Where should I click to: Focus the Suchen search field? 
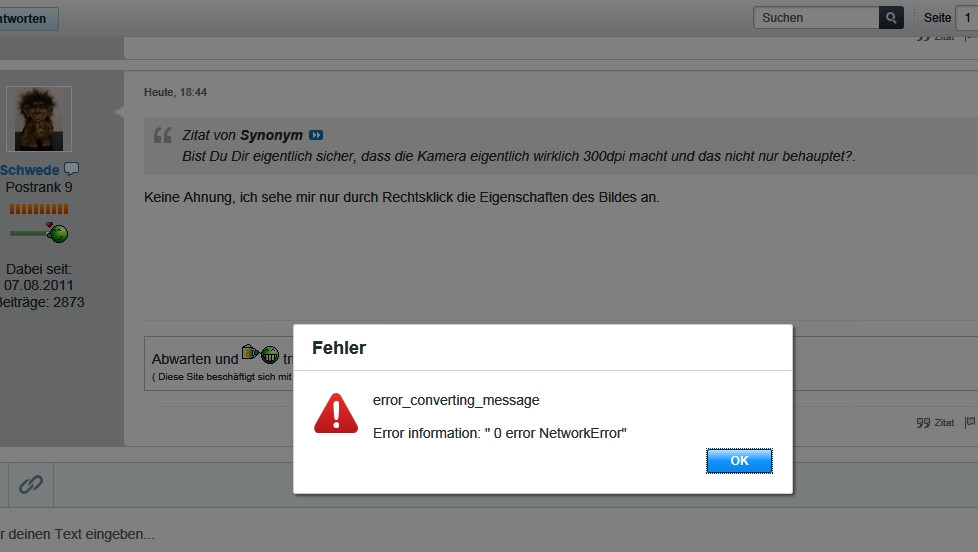[815, 18]
